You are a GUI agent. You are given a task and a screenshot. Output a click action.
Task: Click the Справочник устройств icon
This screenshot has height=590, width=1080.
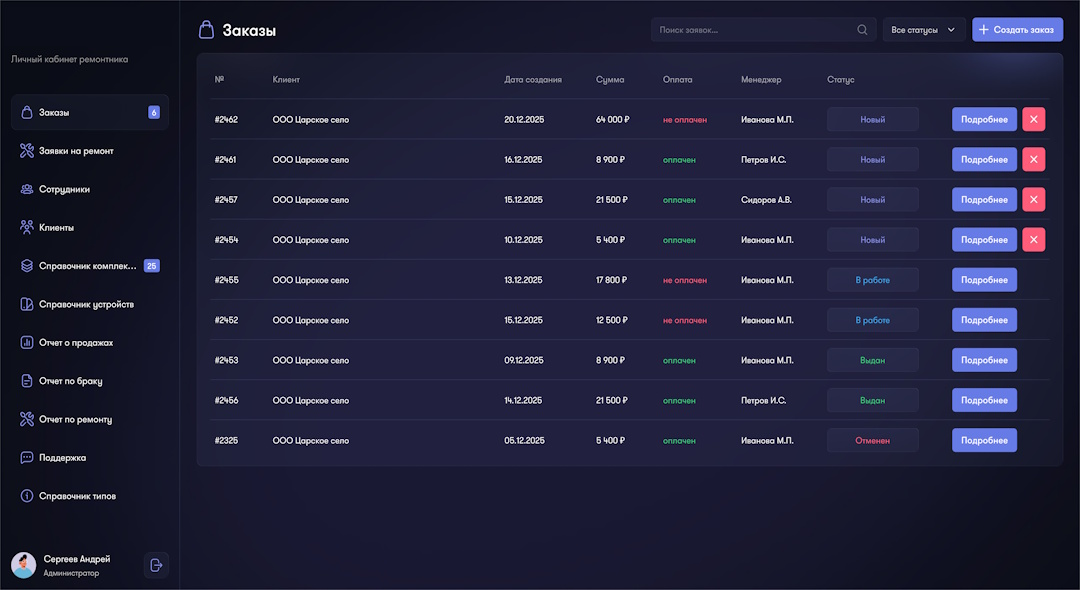click(x=27, y=304)
